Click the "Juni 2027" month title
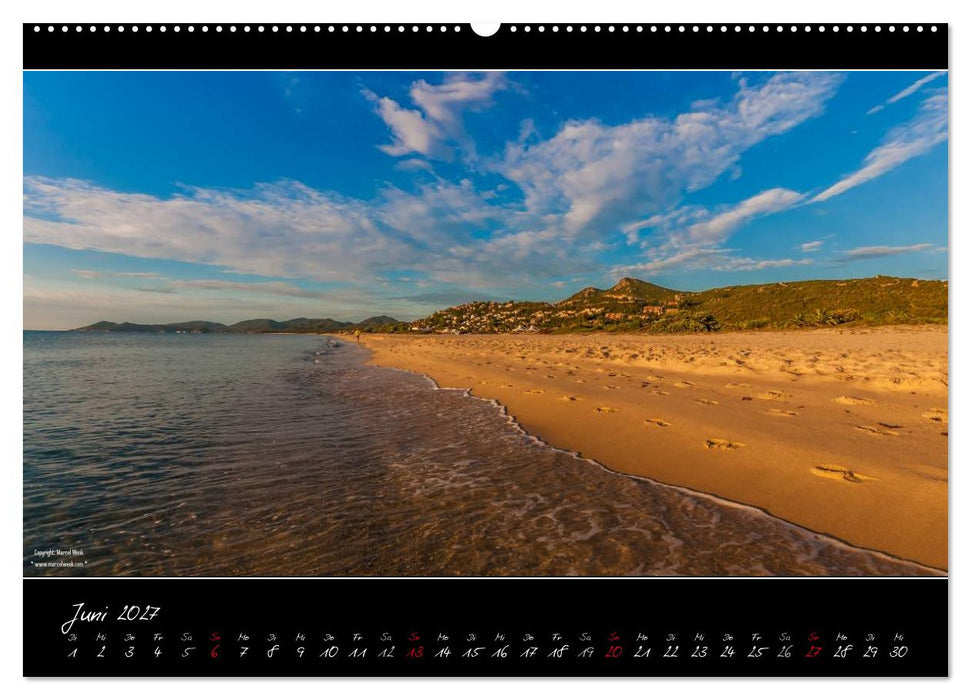This screenshot has height=700, width=971. (x=110, y=615)
